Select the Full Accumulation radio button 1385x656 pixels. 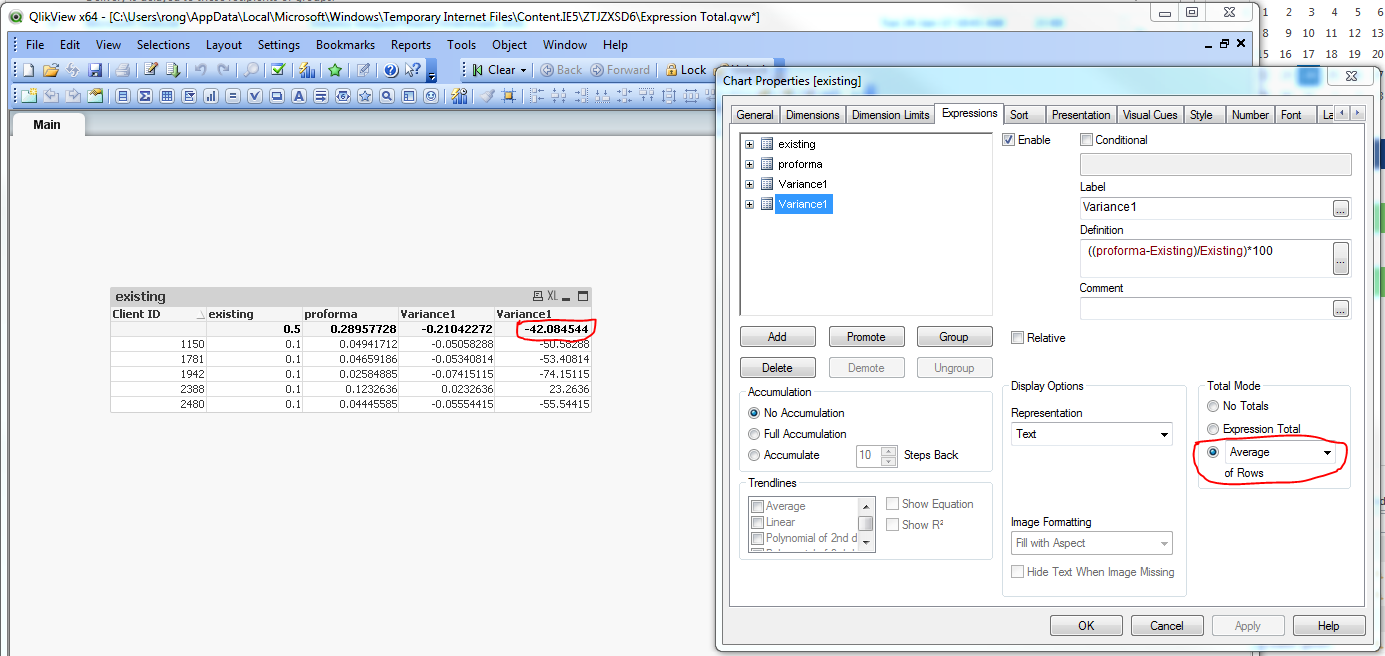[754, 434]
